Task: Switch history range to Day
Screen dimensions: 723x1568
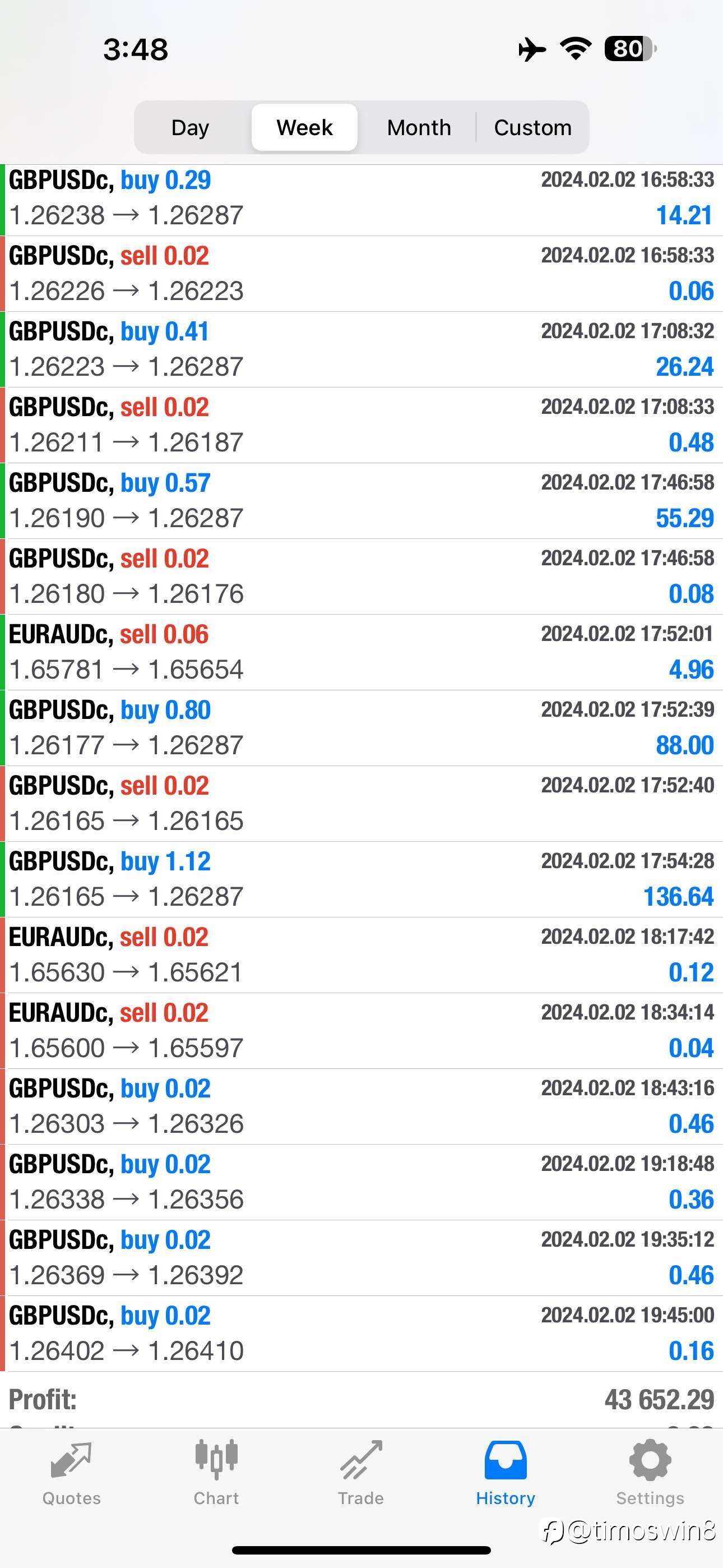Action: 191,127
